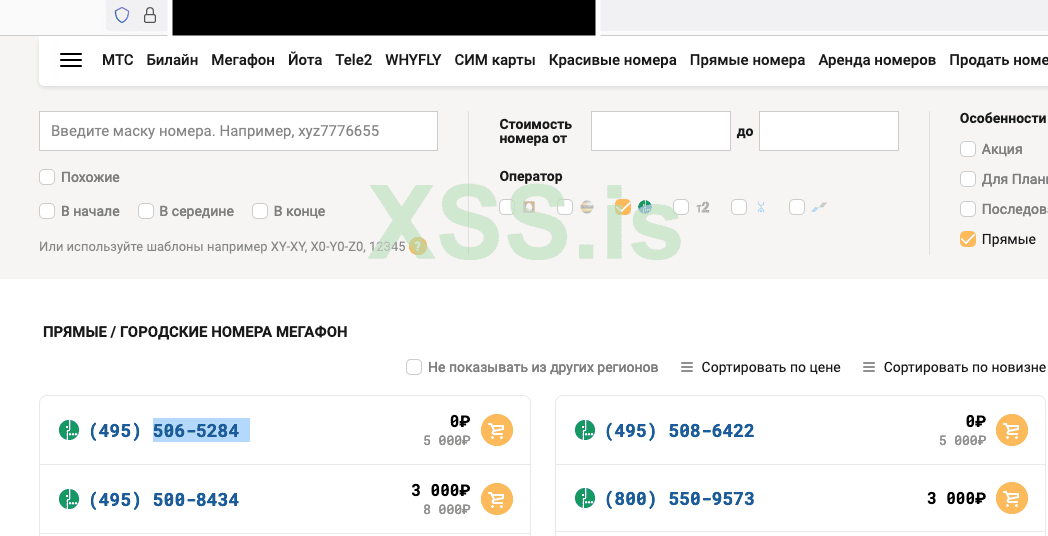The width and height of the screenshot is (1048, 536).
Task: Click the Tele2 logo in operator filter
Action: pos(702,208)
